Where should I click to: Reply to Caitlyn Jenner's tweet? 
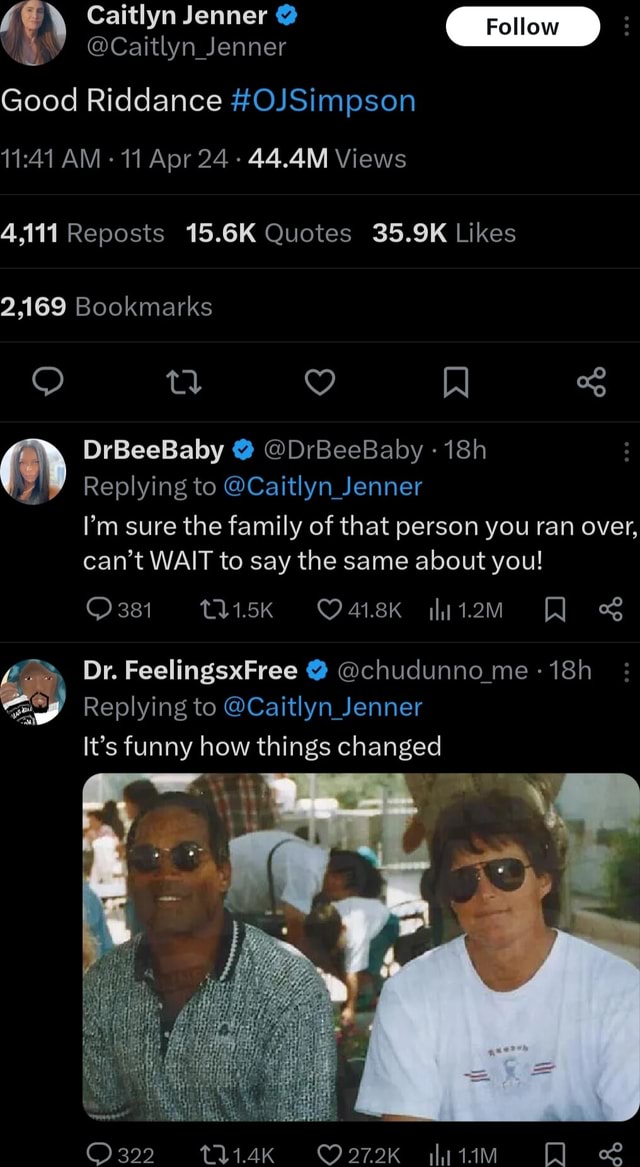(x=48, y=381)
